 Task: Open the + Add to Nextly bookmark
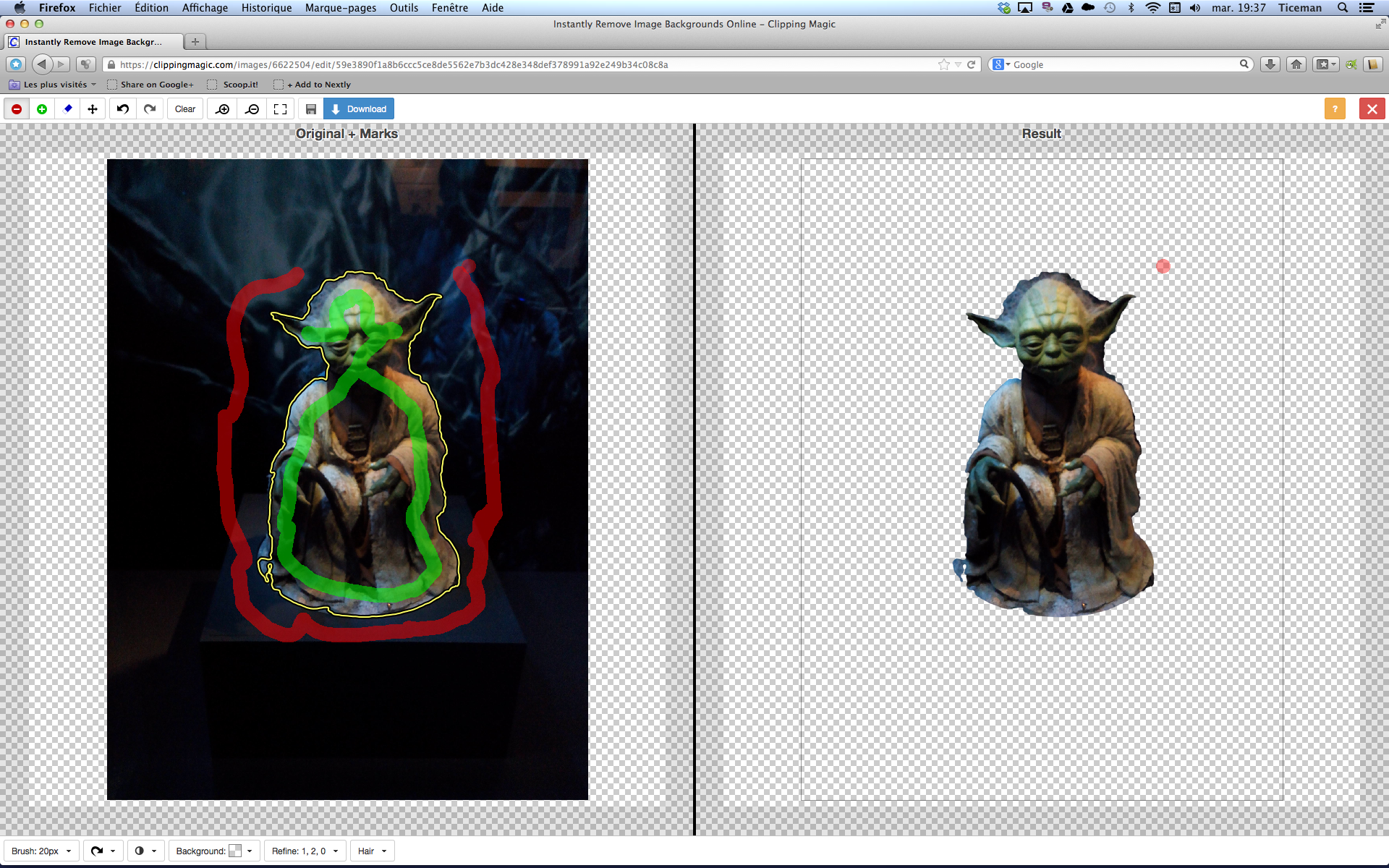coord(313,85)
